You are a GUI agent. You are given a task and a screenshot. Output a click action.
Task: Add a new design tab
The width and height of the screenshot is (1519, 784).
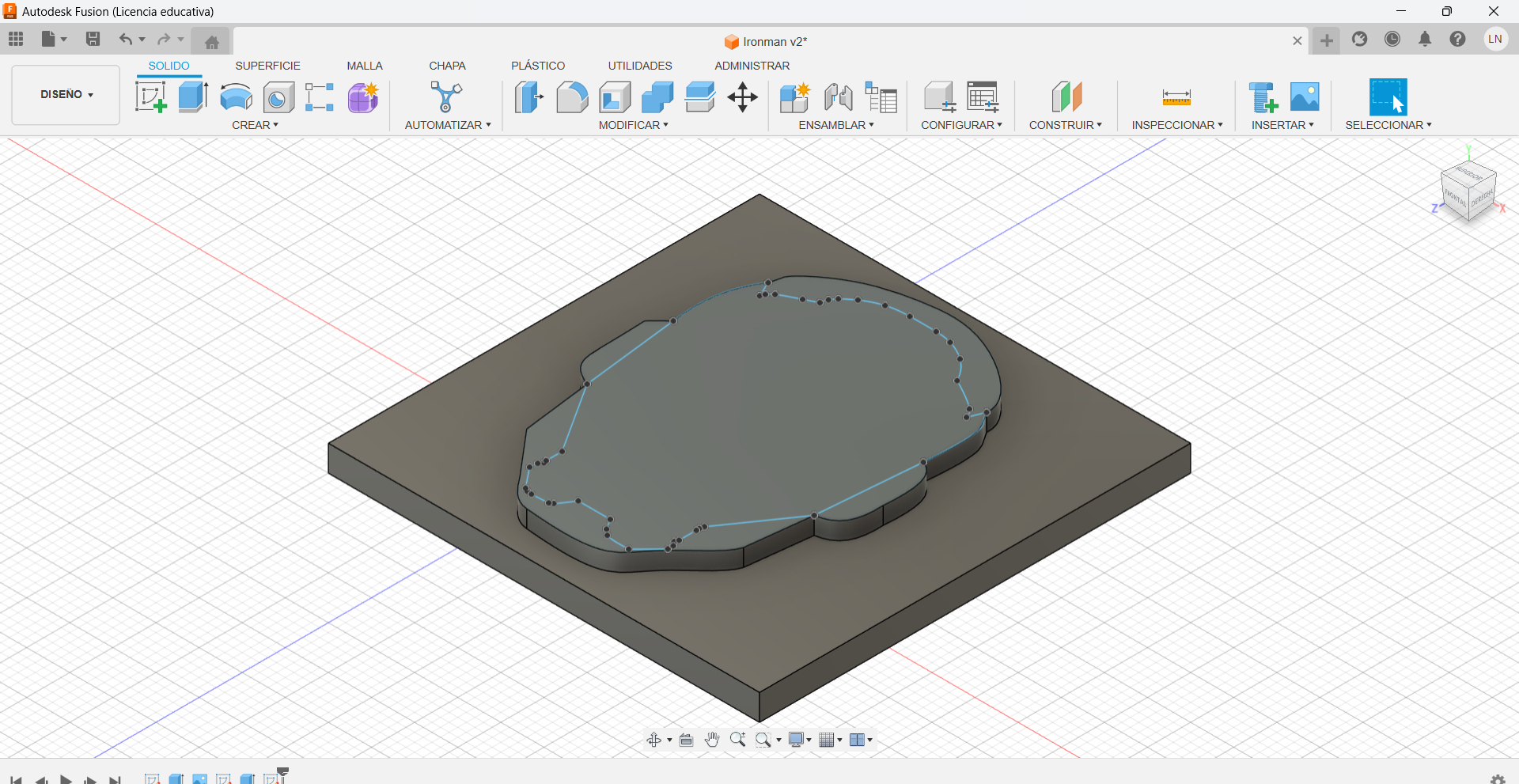click(x=1327, y=40)
